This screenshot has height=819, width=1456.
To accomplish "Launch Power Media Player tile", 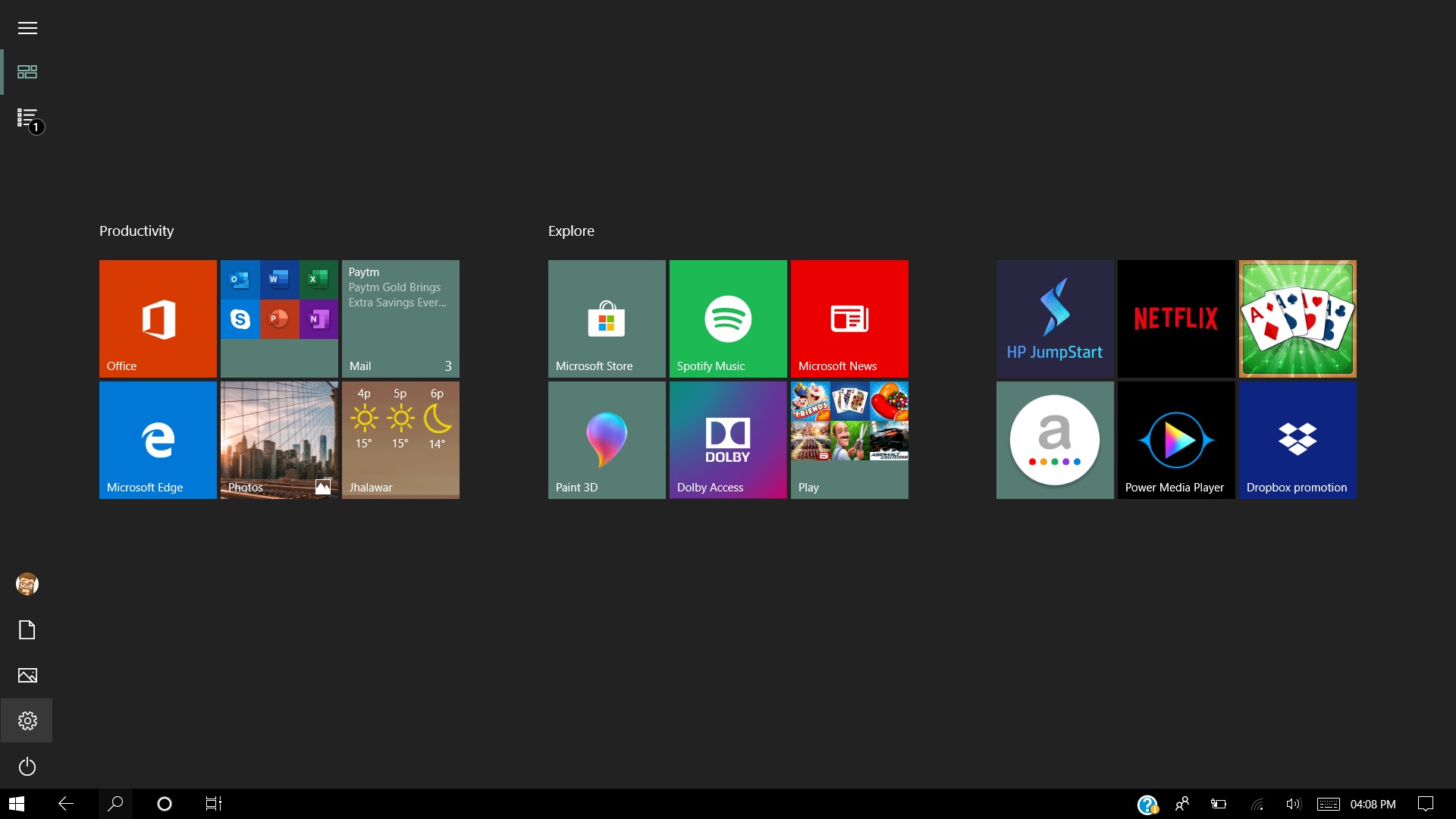I will click(1176, 440).
